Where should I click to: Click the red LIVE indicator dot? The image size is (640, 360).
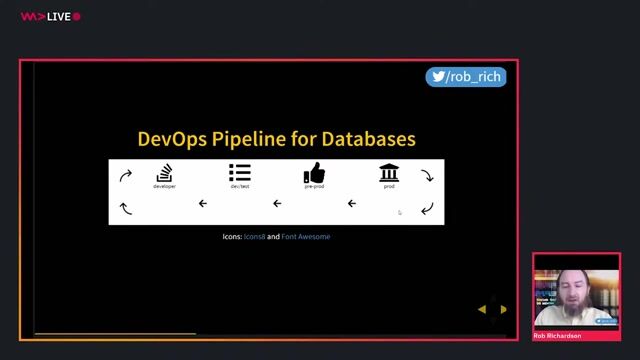pyautogui.click(x=77, y=17)
